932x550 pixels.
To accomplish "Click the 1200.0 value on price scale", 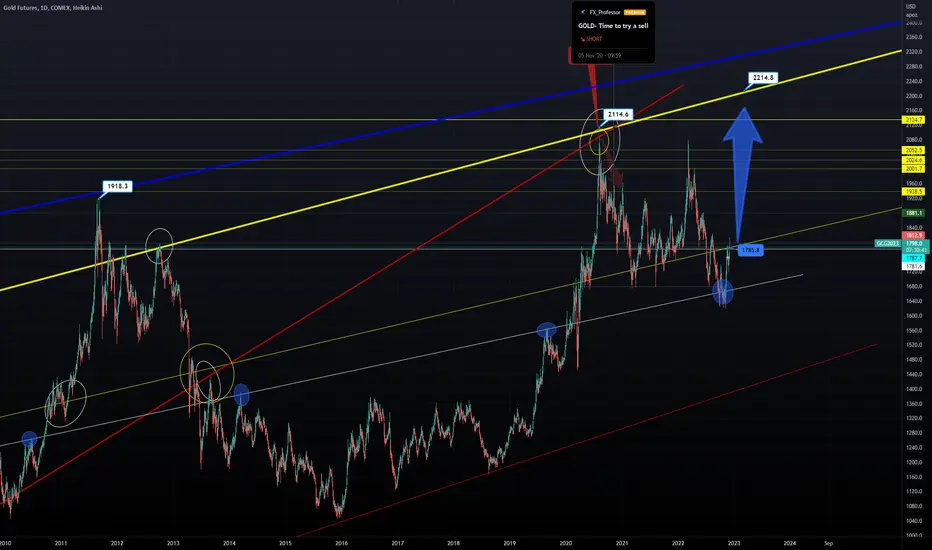I will (914, 463).
